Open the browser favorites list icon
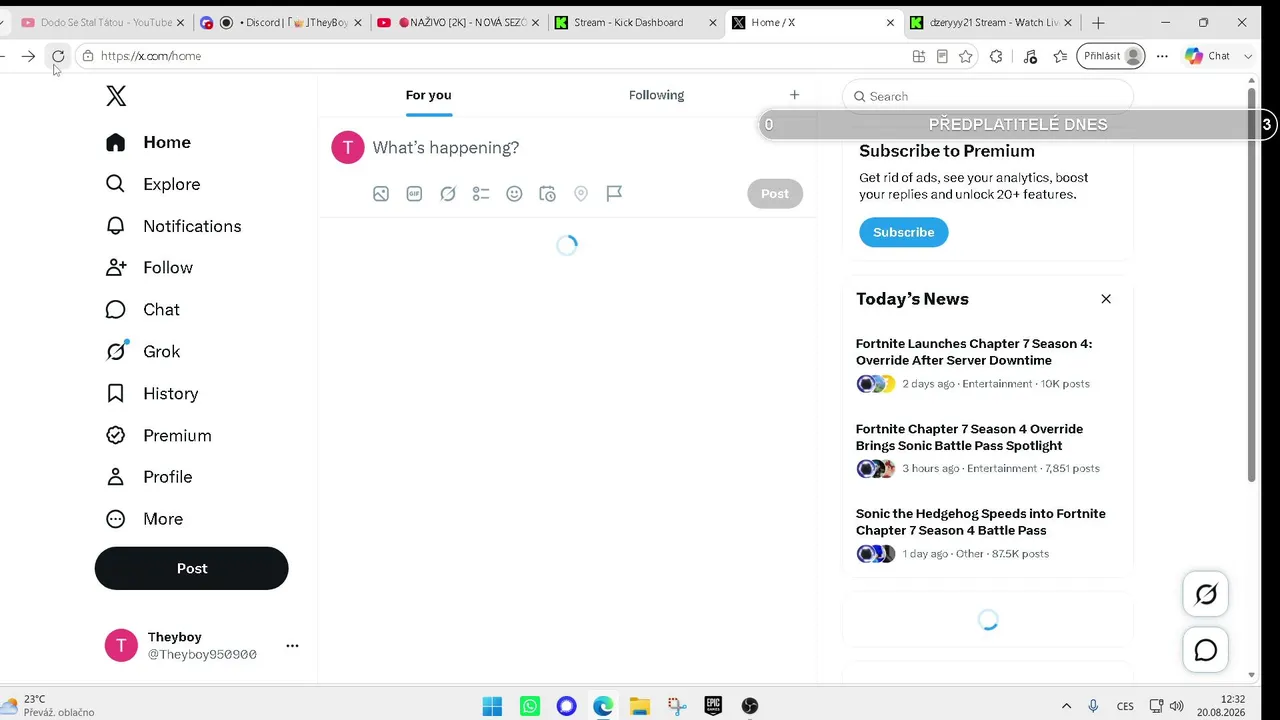Image resolution: width=1280 pixels, height=720 pixels. [x=1060, y=57]
